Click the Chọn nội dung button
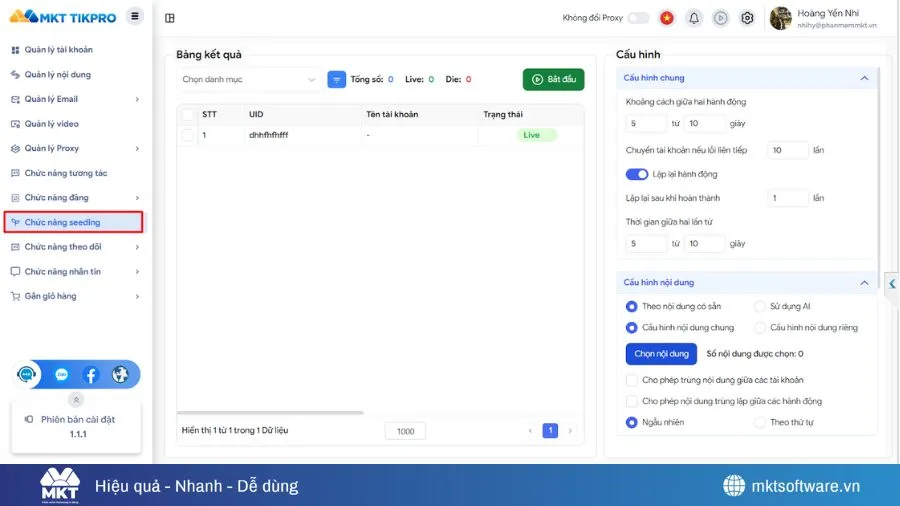This screenshot has width=900, height=506. click(x=661, y=354)
